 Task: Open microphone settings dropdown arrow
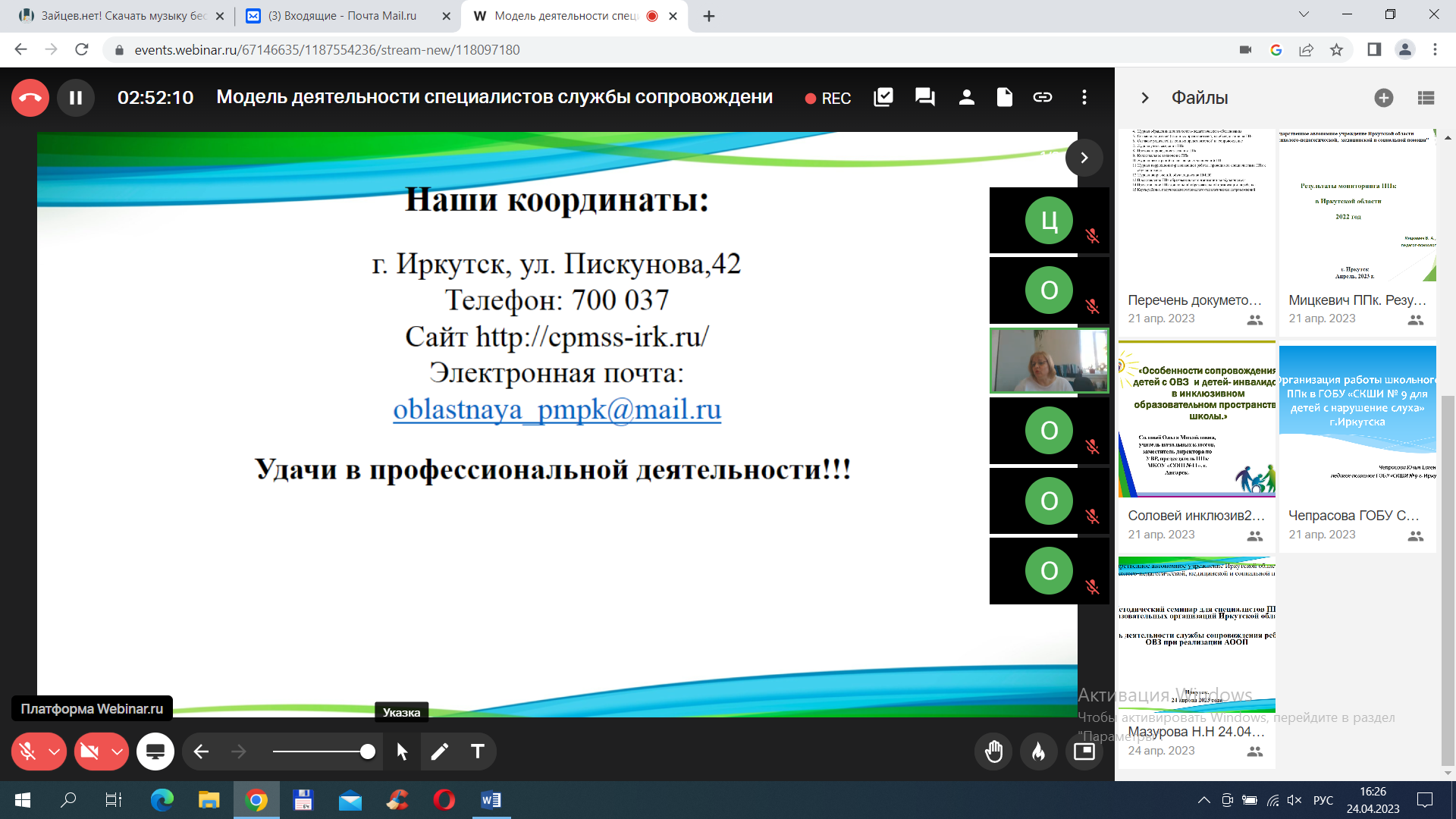55,752
